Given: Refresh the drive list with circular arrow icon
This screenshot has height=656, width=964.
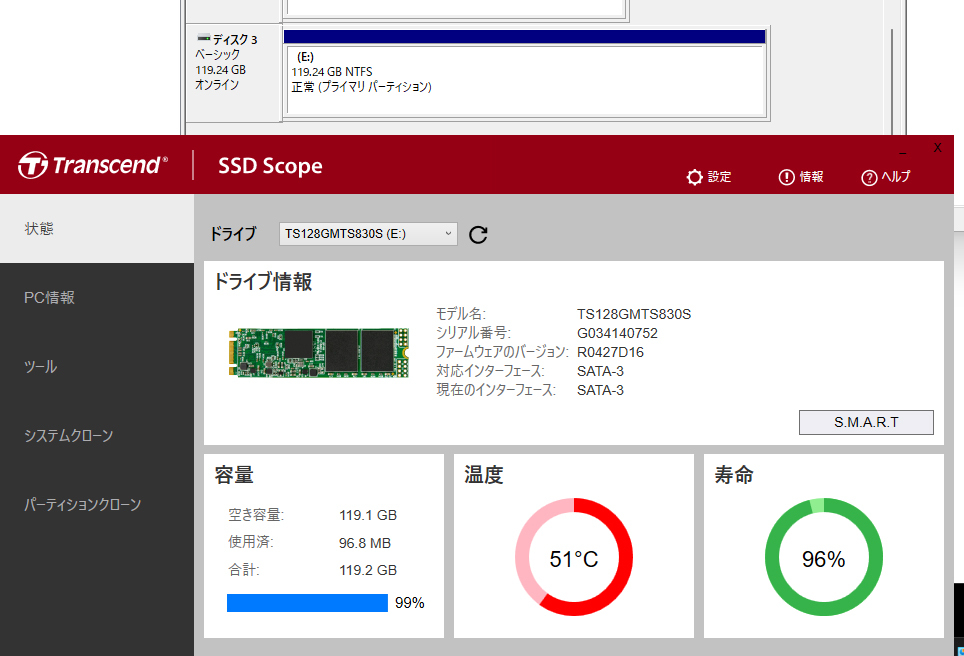Looking at the screenshot, I should (478, 233).
